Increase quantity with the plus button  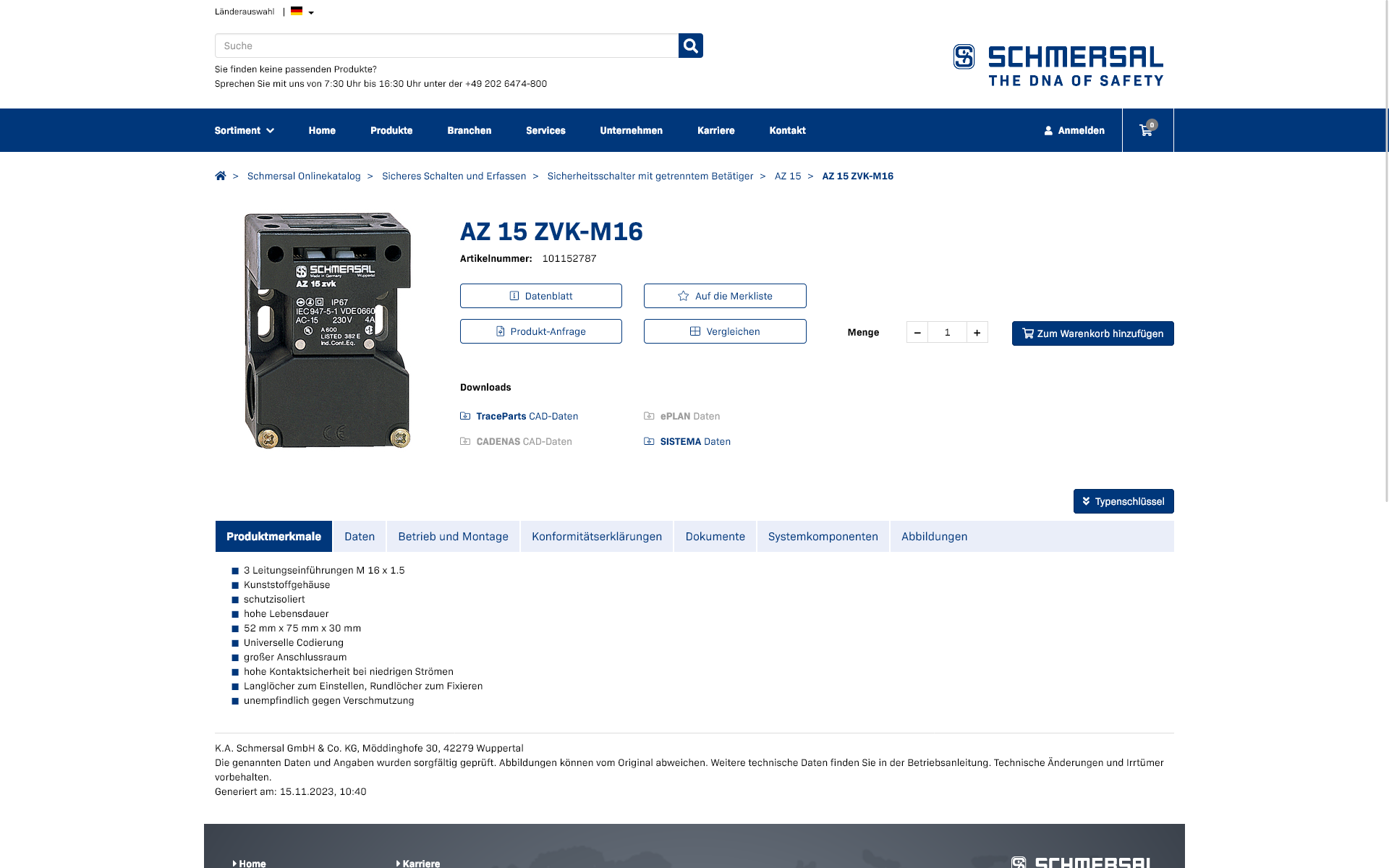coord(977,332)
